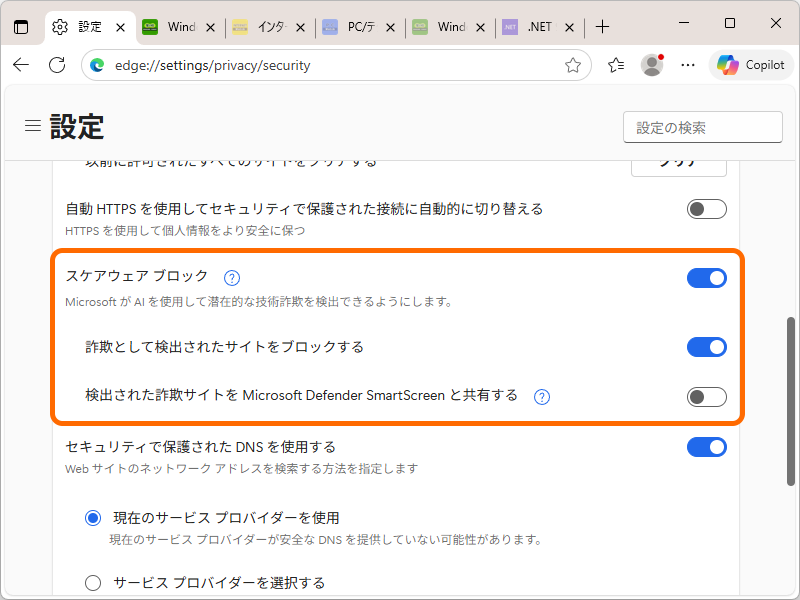Open Copilot from the toolbar

coord(750,64)
